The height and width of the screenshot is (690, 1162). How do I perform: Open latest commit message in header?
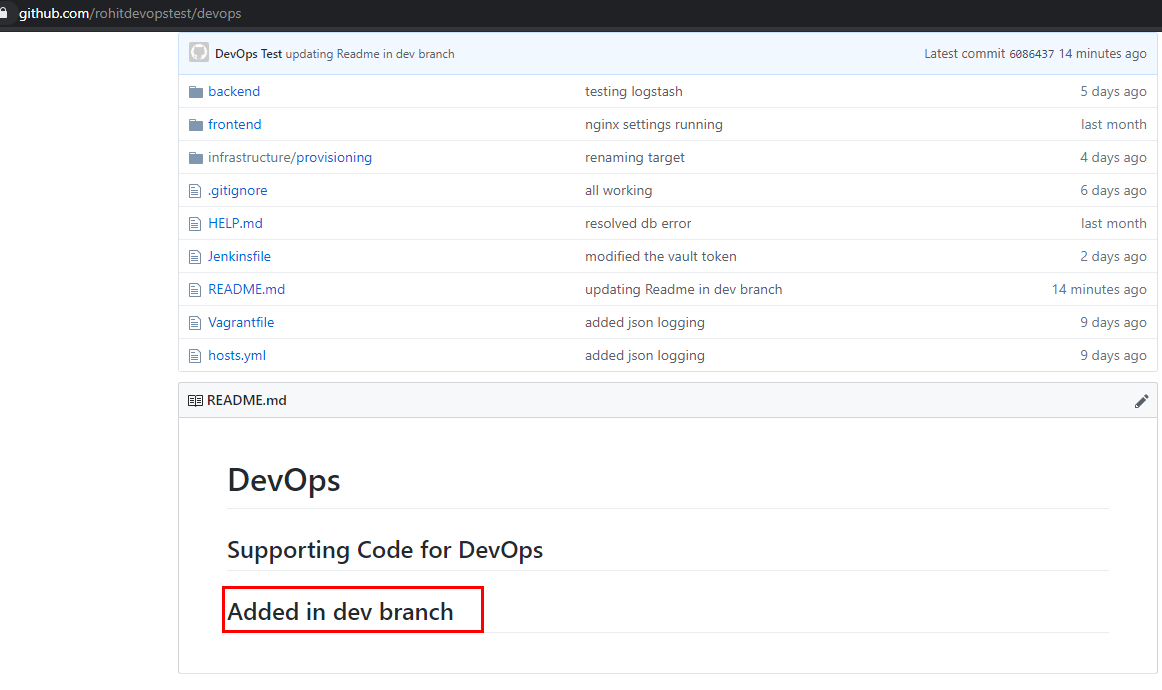click(x=370, y=53)
